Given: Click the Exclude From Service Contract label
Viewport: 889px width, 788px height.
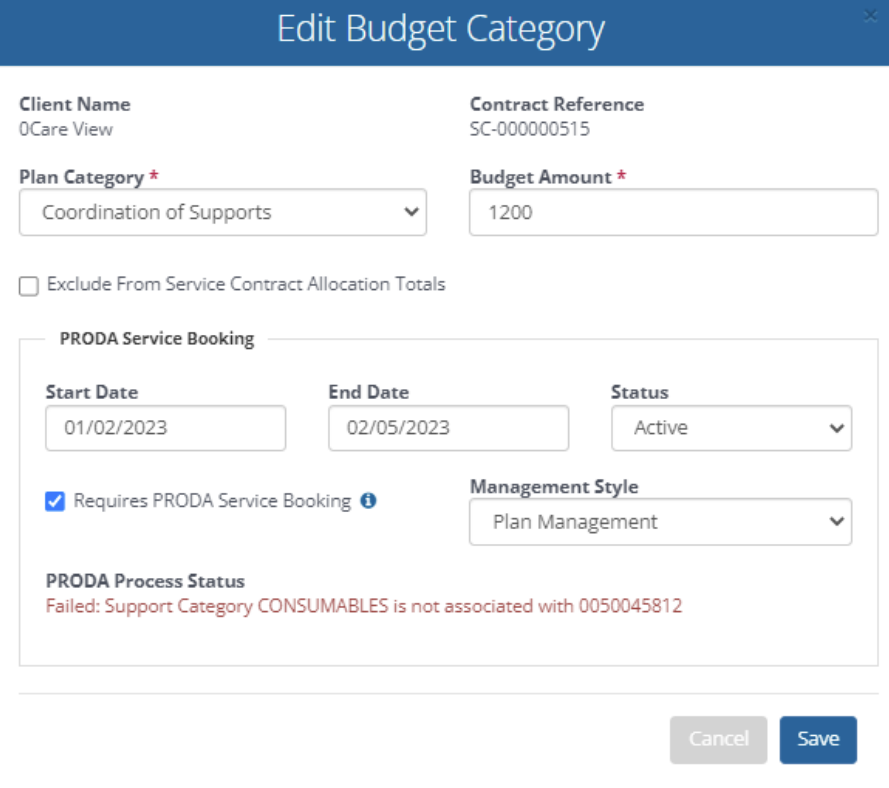Looking at the screenshot, I should (246, 284).
